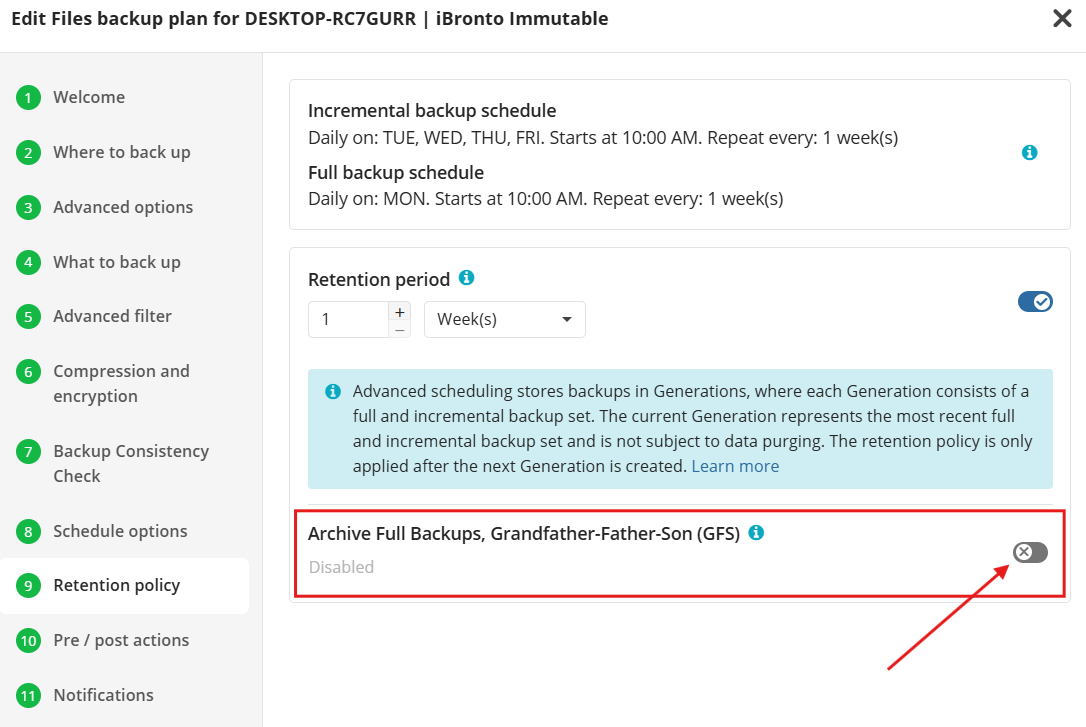Click the step 6 Compression number icon
Image resolution: width=1086 pixels, height=727 pixels.
tap(28, 372)
